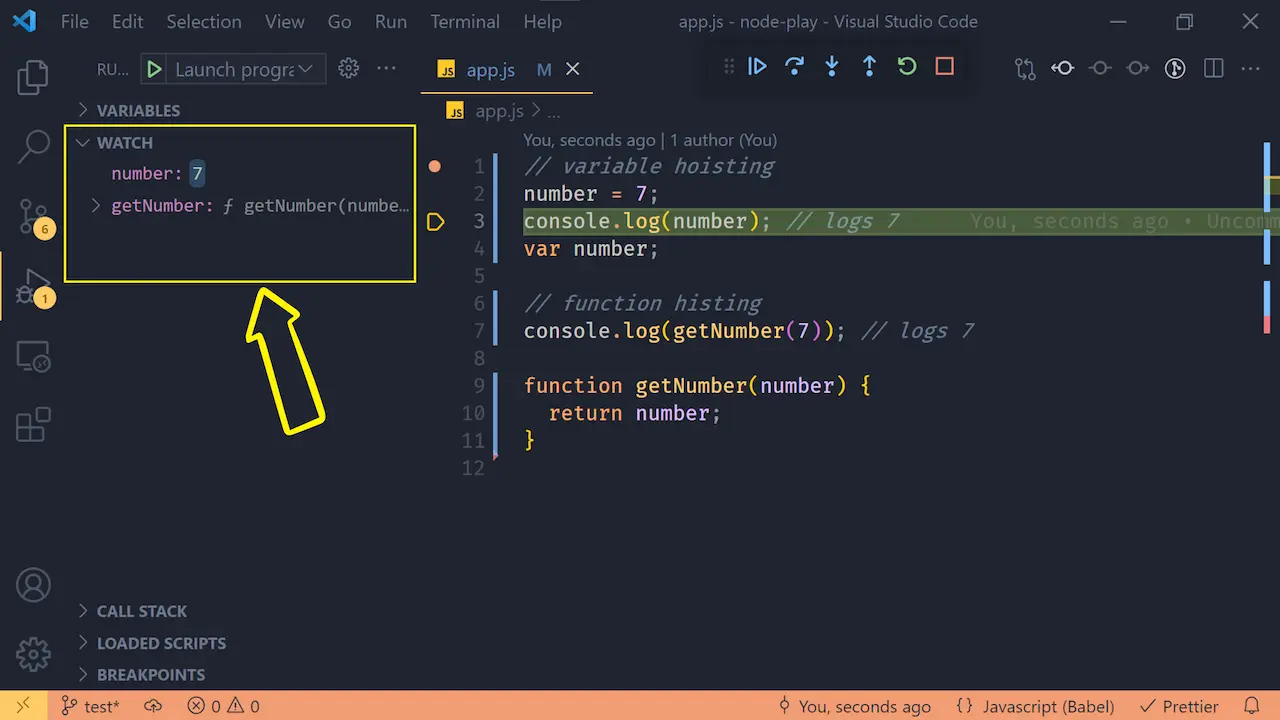1280x720 pixels.
Task: Click app.js in the breadcrumb
Action: 498,111
